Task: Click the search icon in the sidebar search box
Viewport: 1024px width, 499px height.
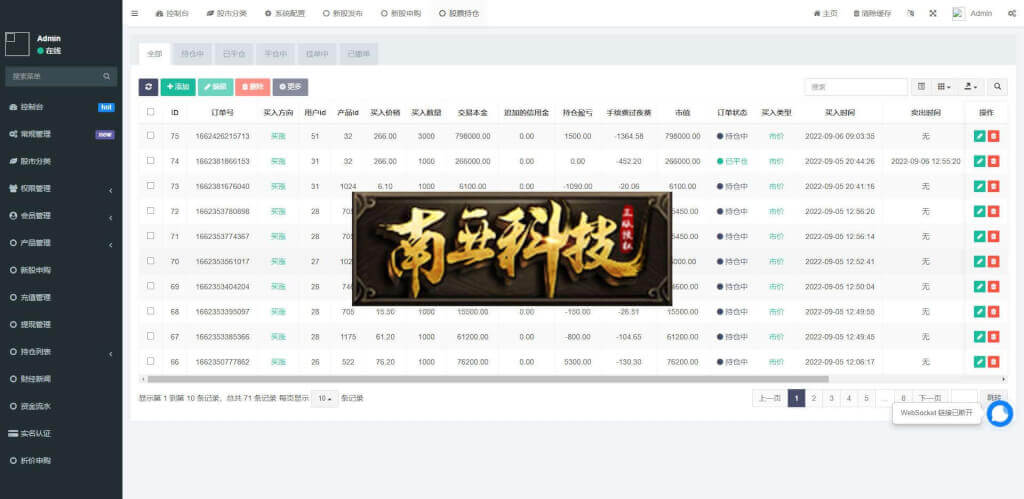Action: [106, 76]
